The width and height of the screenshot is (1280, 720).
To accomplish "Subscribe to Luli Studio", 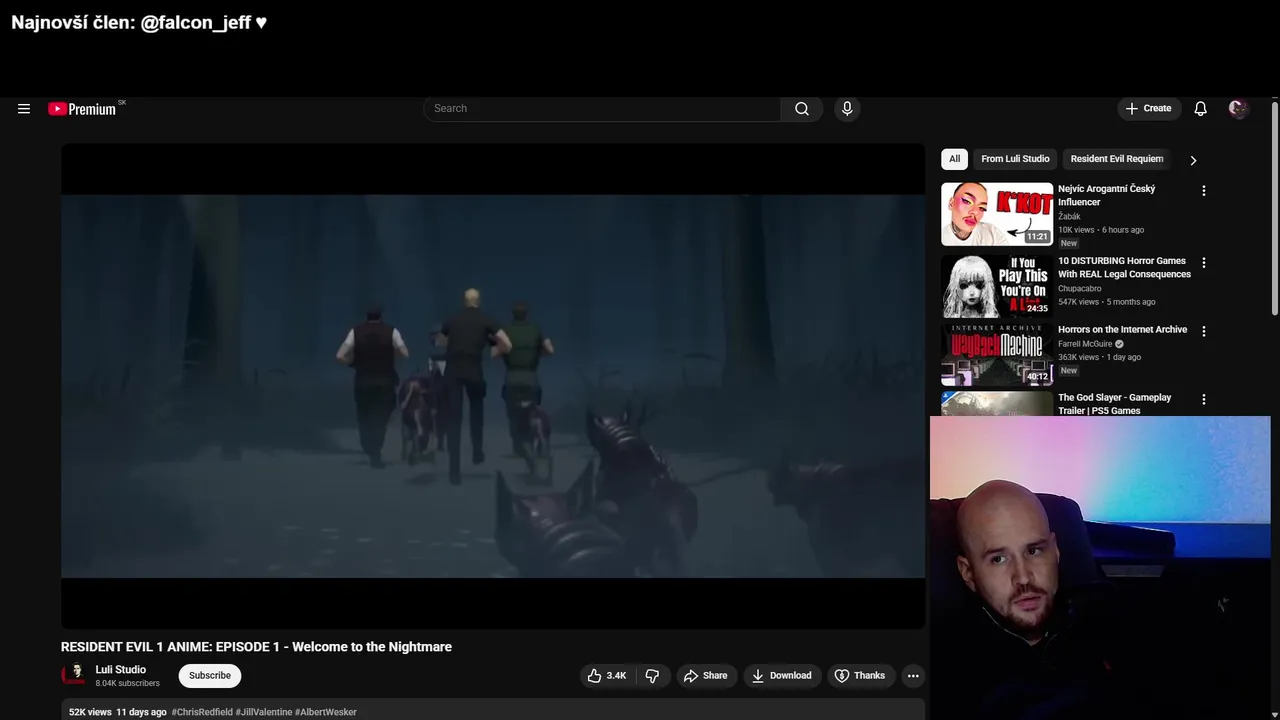I will point(210,676).
